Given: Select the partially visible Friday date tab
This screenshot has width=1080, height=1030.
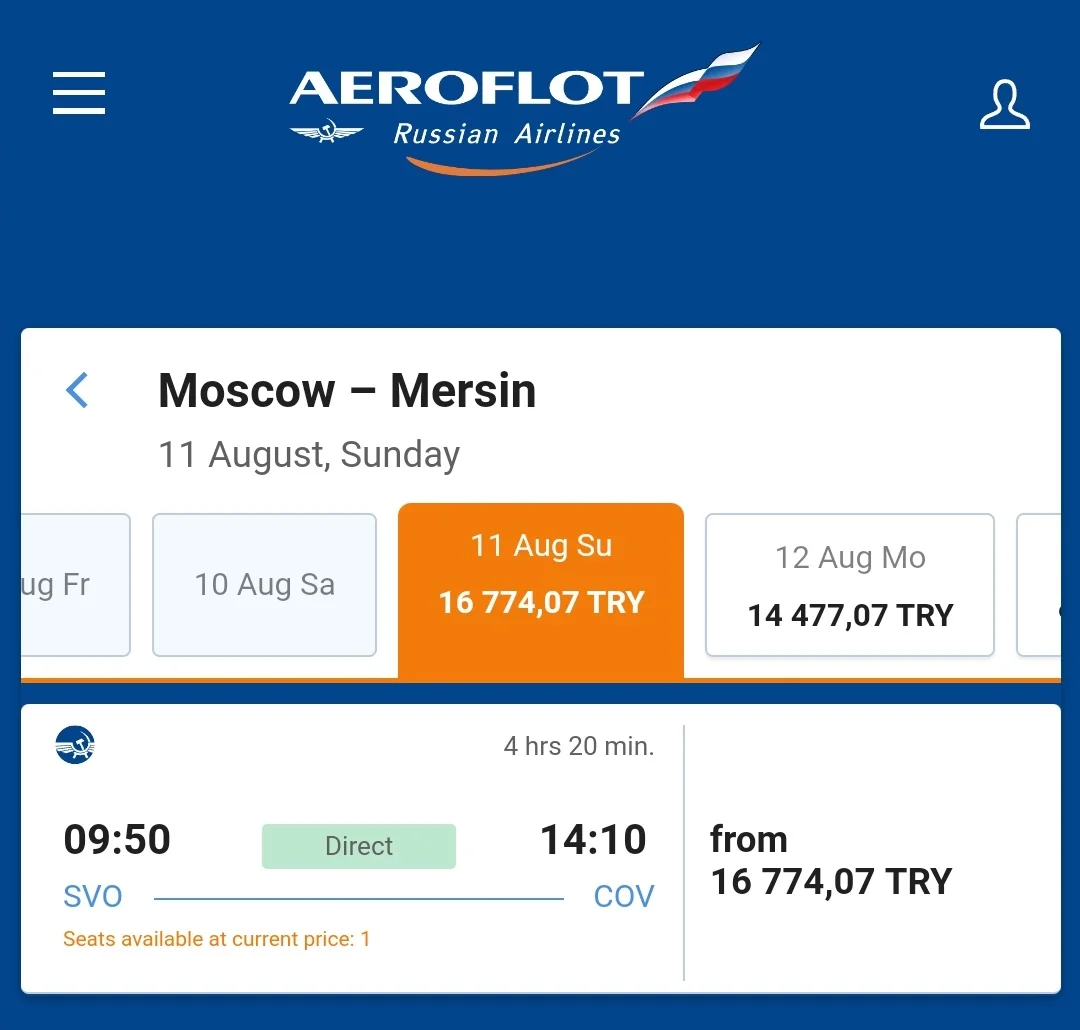Looking at the screenshot, I should pos(75,585).
